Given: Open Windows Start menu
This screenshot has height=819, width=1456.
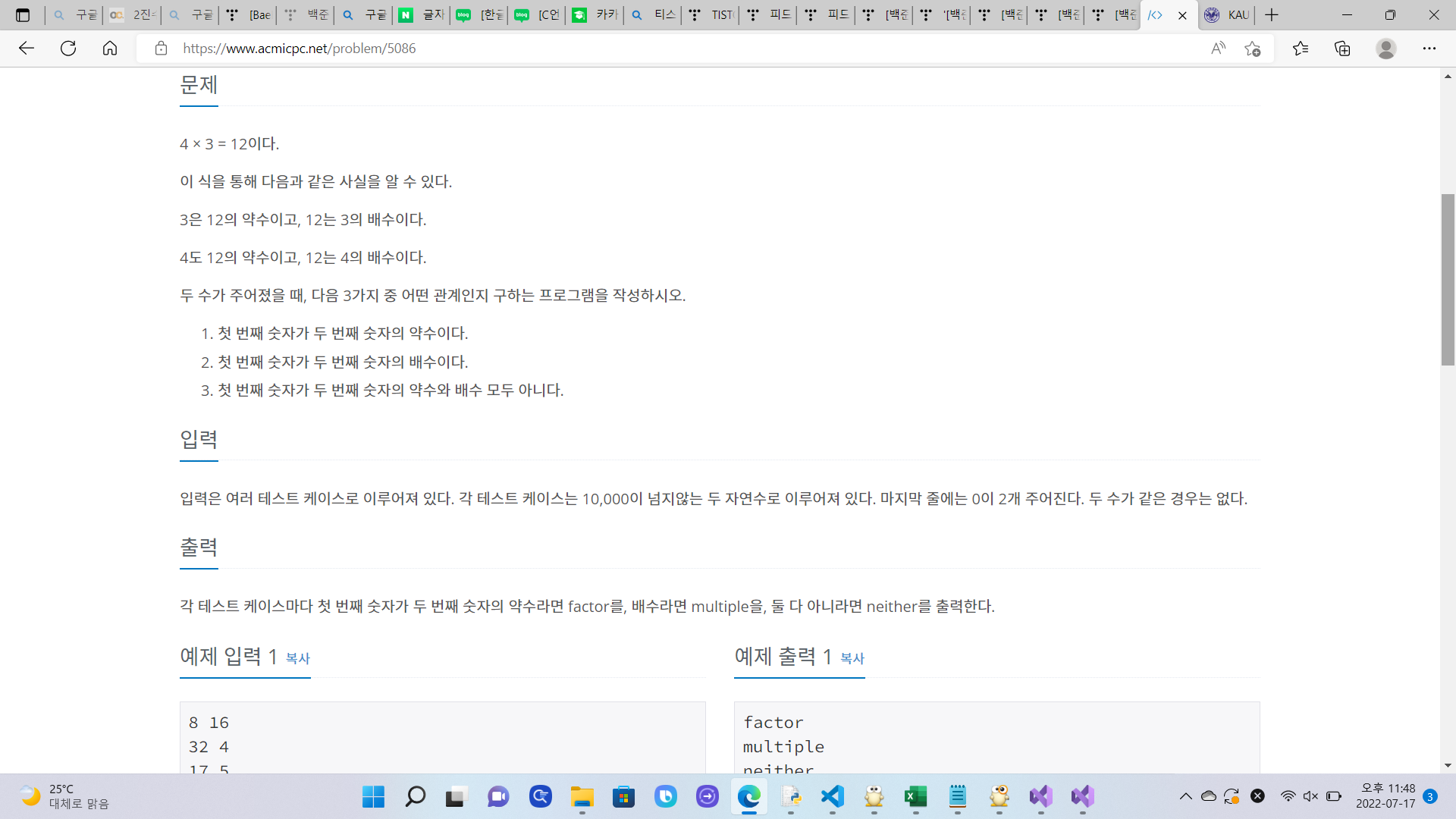Looking at the screenshot, I should pyautogui.click(x=373, y=796).
